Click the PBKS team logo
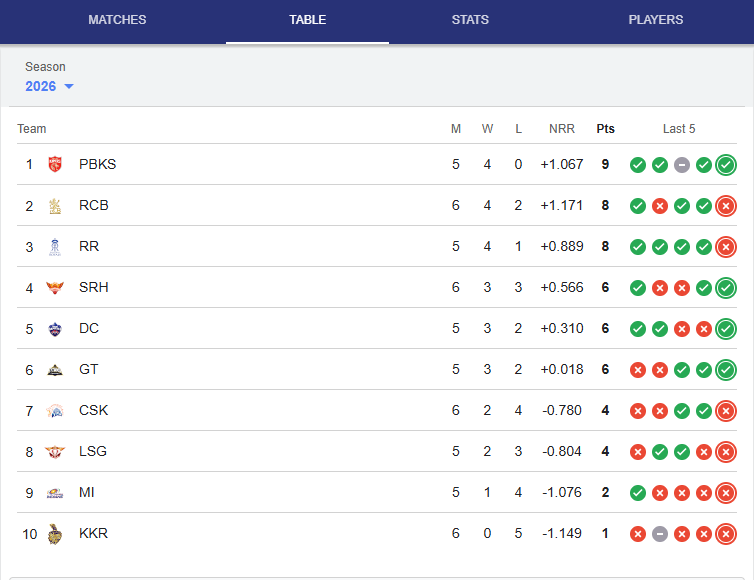Viewport: 754px width, 580px height. coord(55,164)
